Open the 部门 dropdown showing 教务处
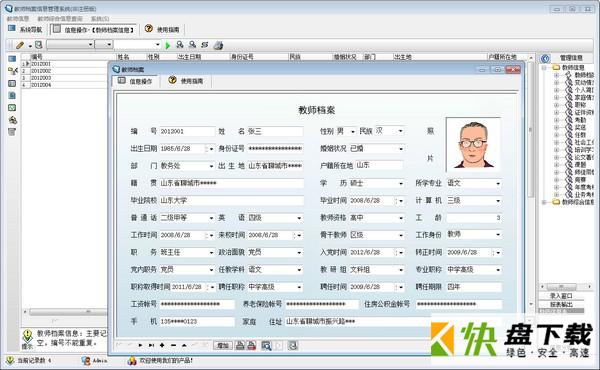 (x=211, y=166)
